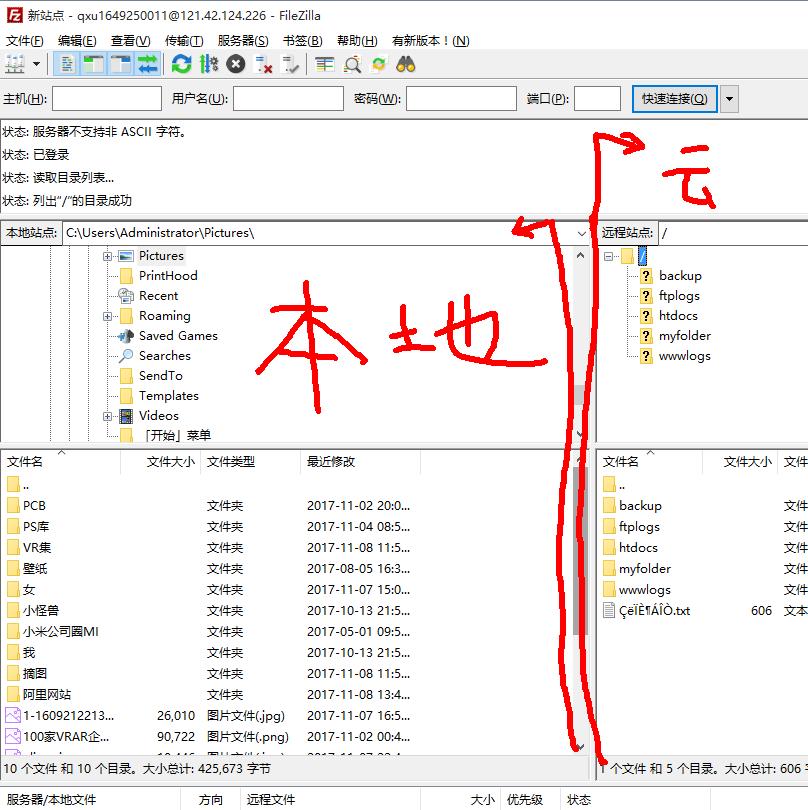Refresh the file and folder lists

(181, 65)
